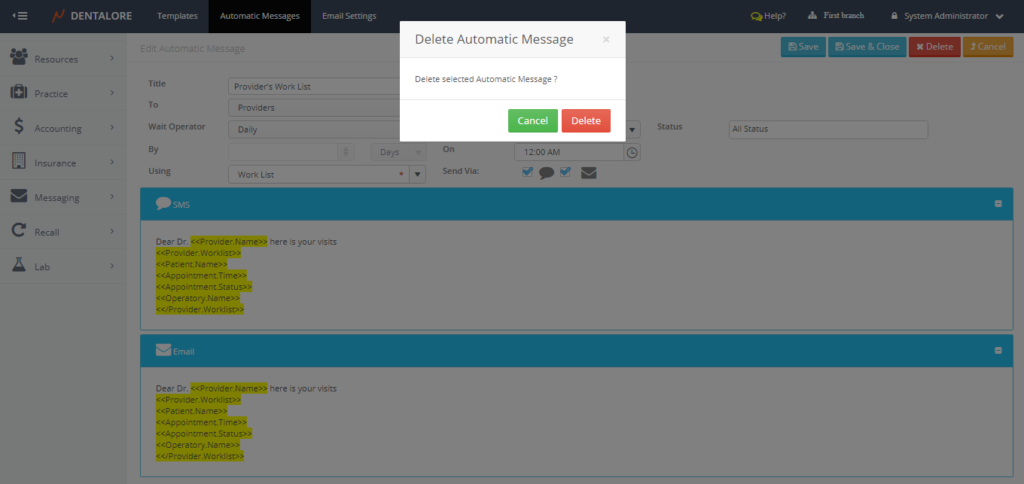The width and height of the screenshot is (1024, 484).
Task: Open the Recall refresh icon
Action: (19, 232)
